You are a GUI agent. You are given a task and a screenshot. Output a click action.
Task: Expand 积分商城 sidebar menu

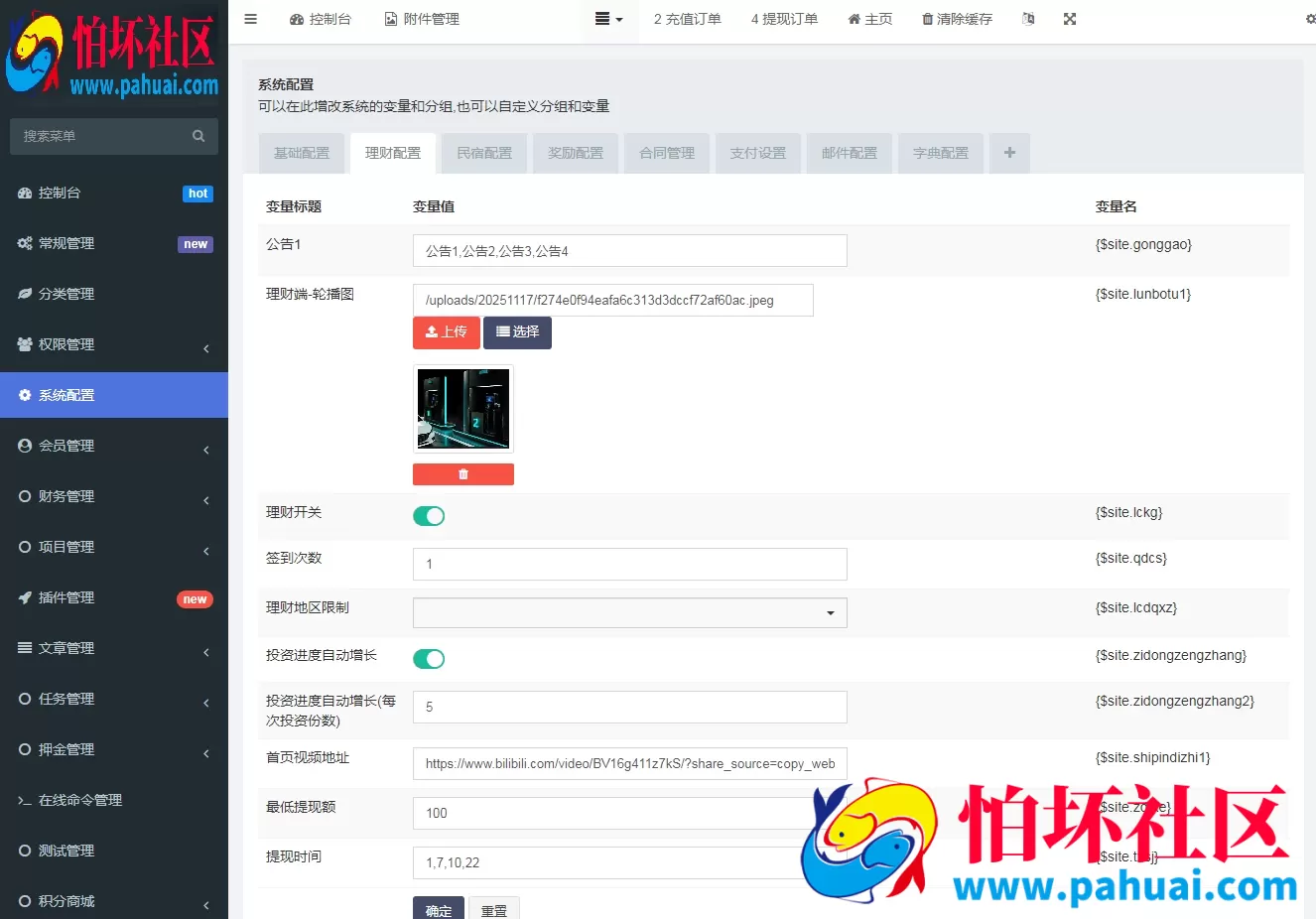[x=114, y=901]
